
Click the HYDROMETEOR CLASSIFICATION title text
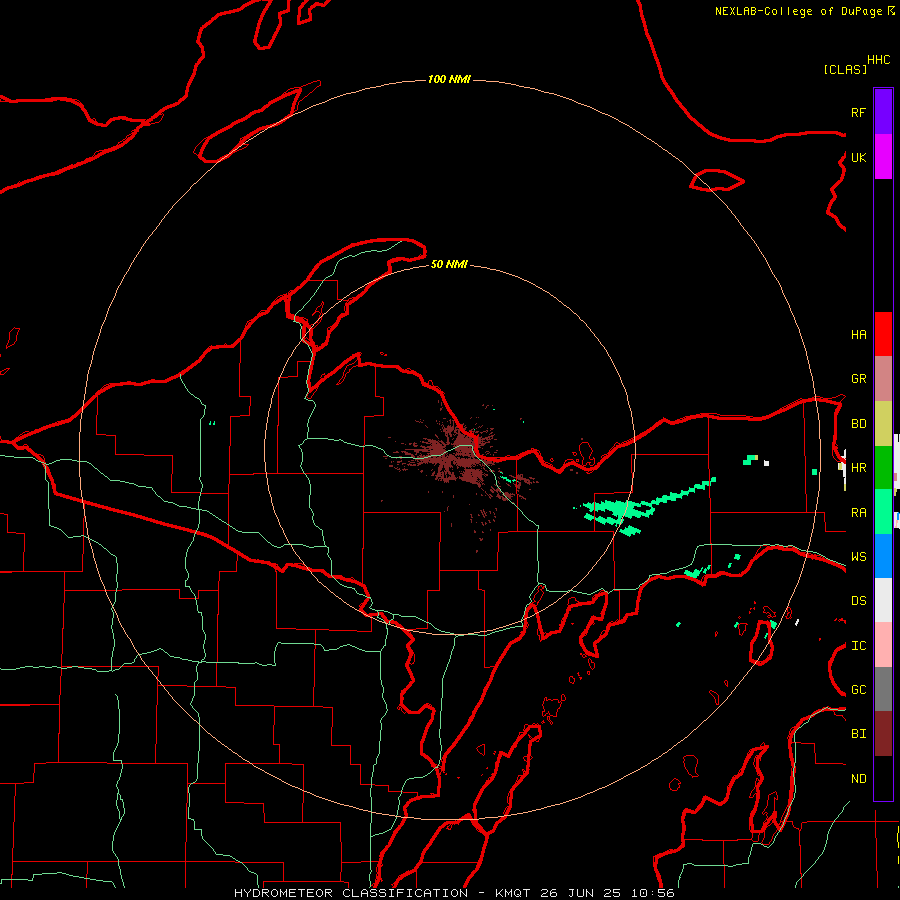(351, 893)
